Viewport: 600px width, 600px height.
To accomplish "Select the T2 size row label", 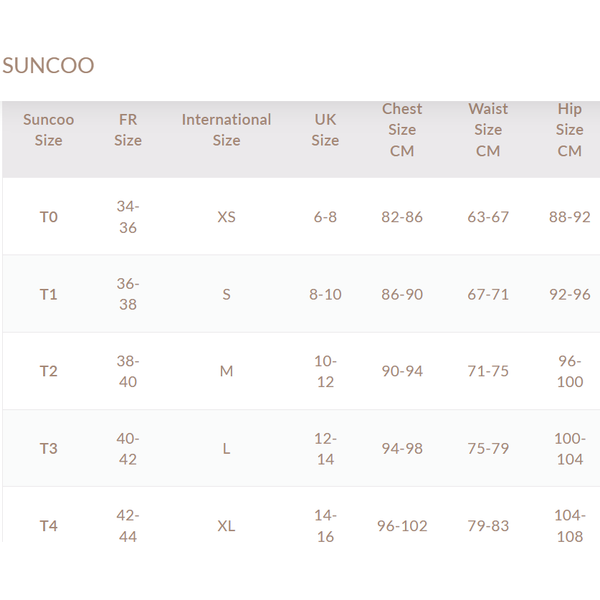I will click(x=49, y=371).
